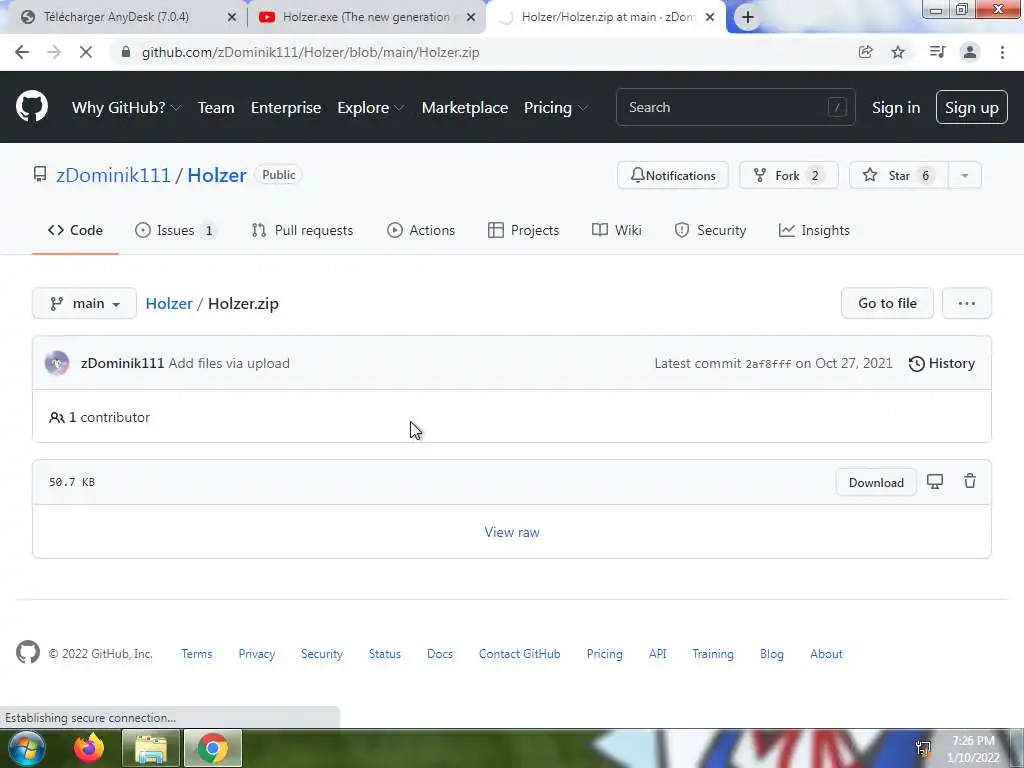The image size is (1024, 768).
Task: Open with GitHub Desktop monitor icon
Action: [935, 482]
